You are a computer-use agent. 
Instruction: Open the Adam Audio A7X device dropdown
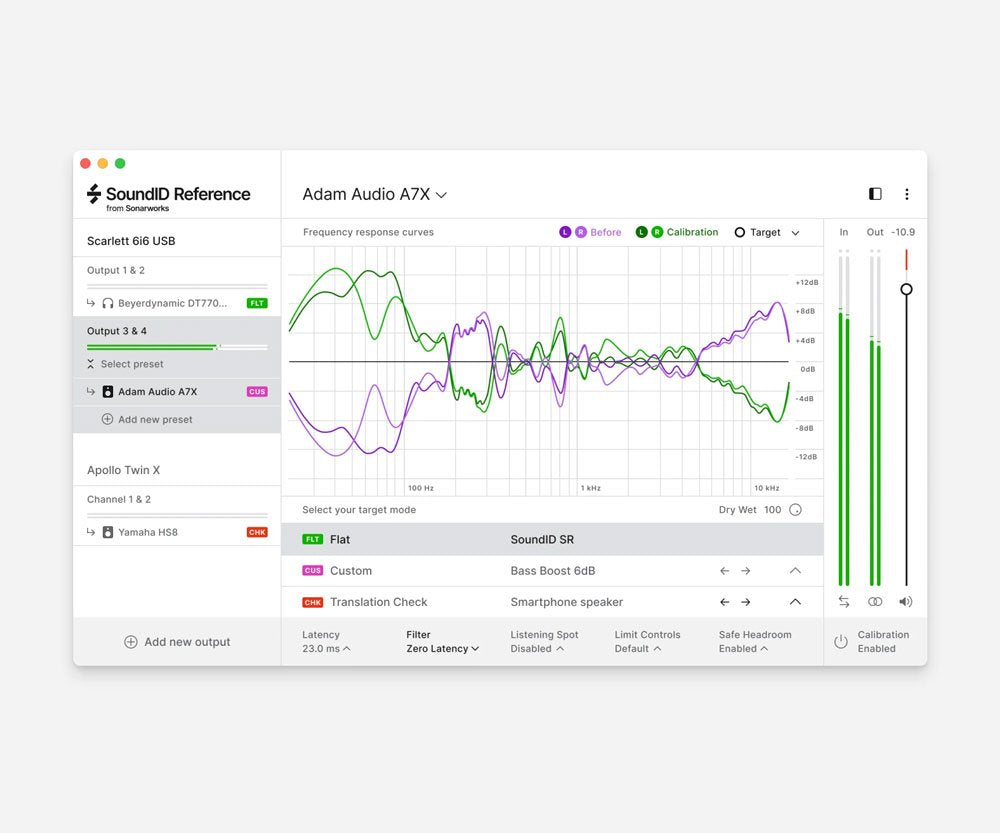coord(440,194)
